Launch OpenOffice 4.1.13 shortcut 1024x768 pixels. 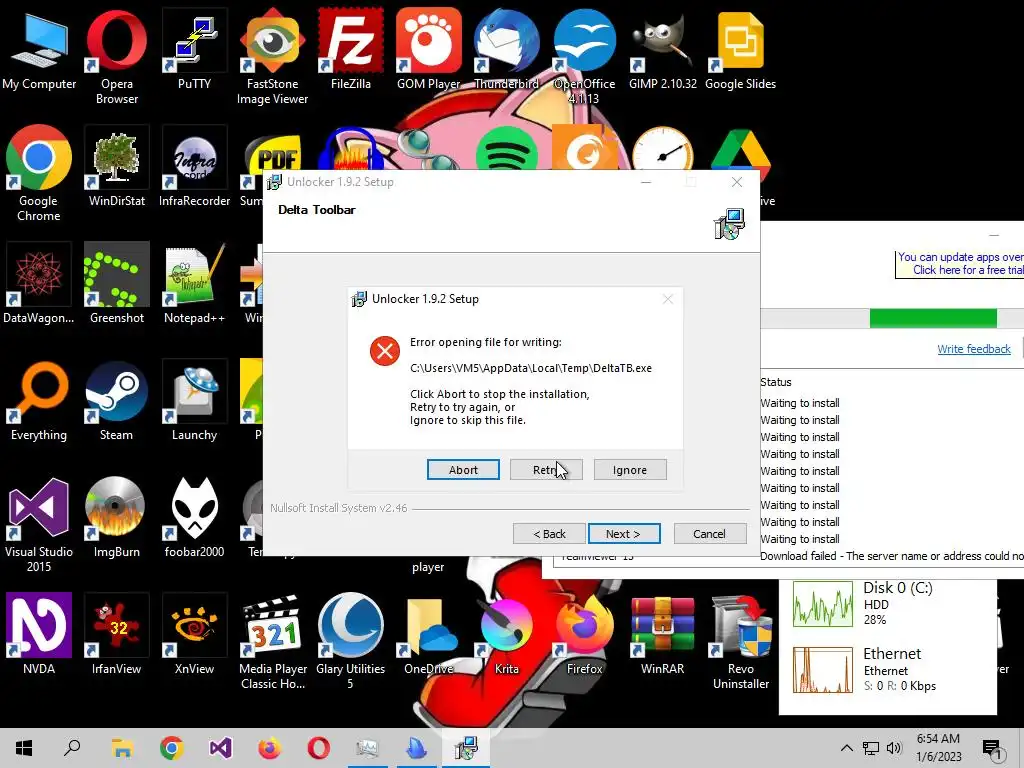(584, 56)
